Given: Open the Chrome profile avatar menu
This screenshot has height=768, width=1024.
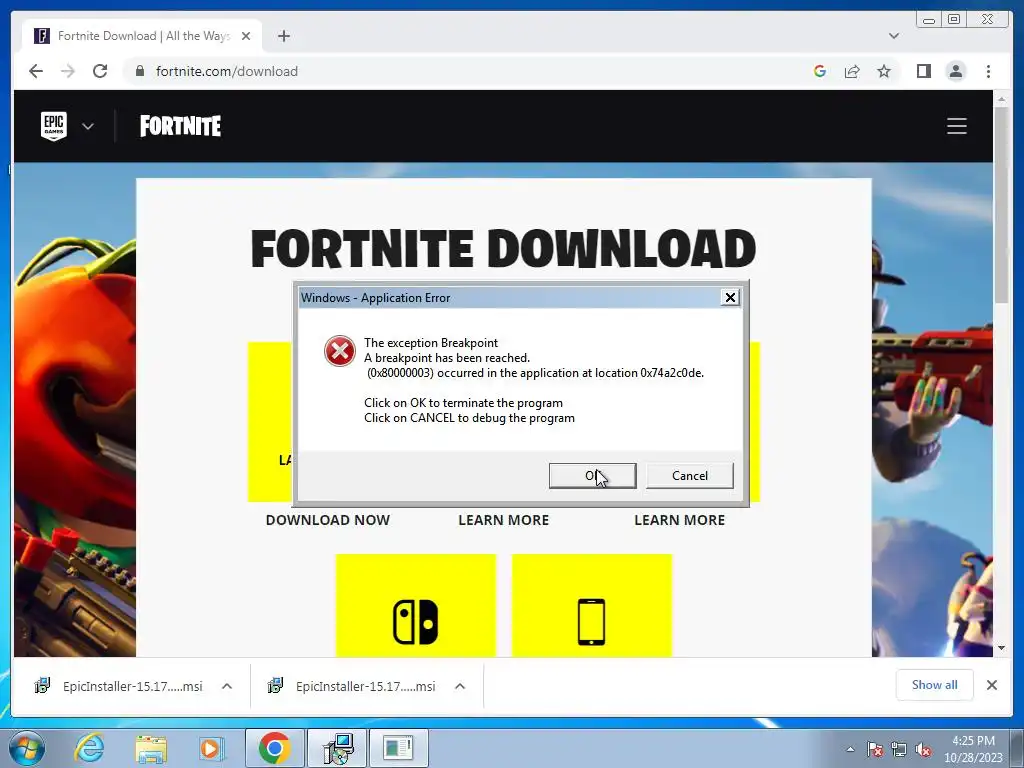Looking at the screenshot, I should click(955, 71).
